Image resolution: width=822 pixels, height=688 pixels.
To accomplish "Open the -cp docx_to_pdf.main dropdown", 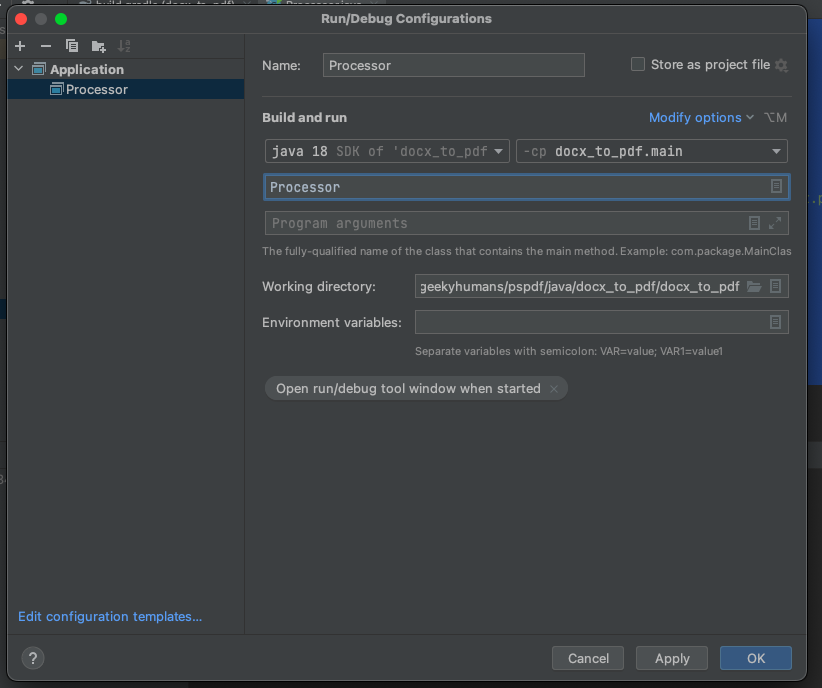I will (652, 151).
